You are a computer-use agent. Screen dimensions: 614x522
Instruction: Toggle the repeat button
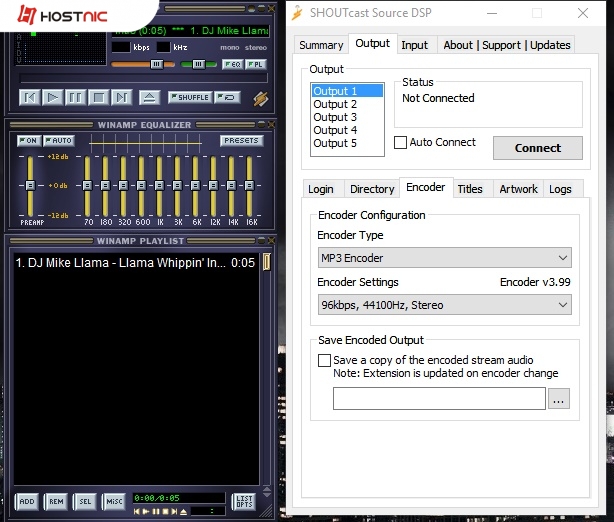click(x=228, y=97)
